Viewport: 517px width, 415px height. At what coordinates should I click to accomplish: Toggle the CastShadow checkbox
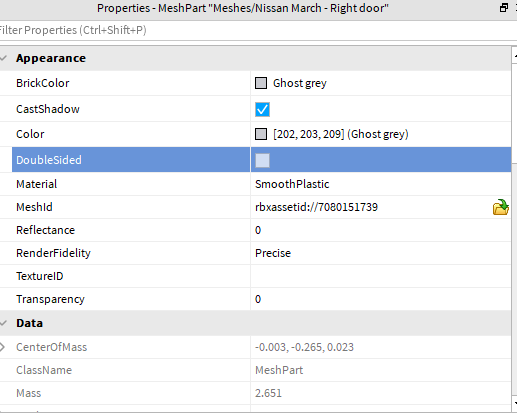tap(262, 109)
